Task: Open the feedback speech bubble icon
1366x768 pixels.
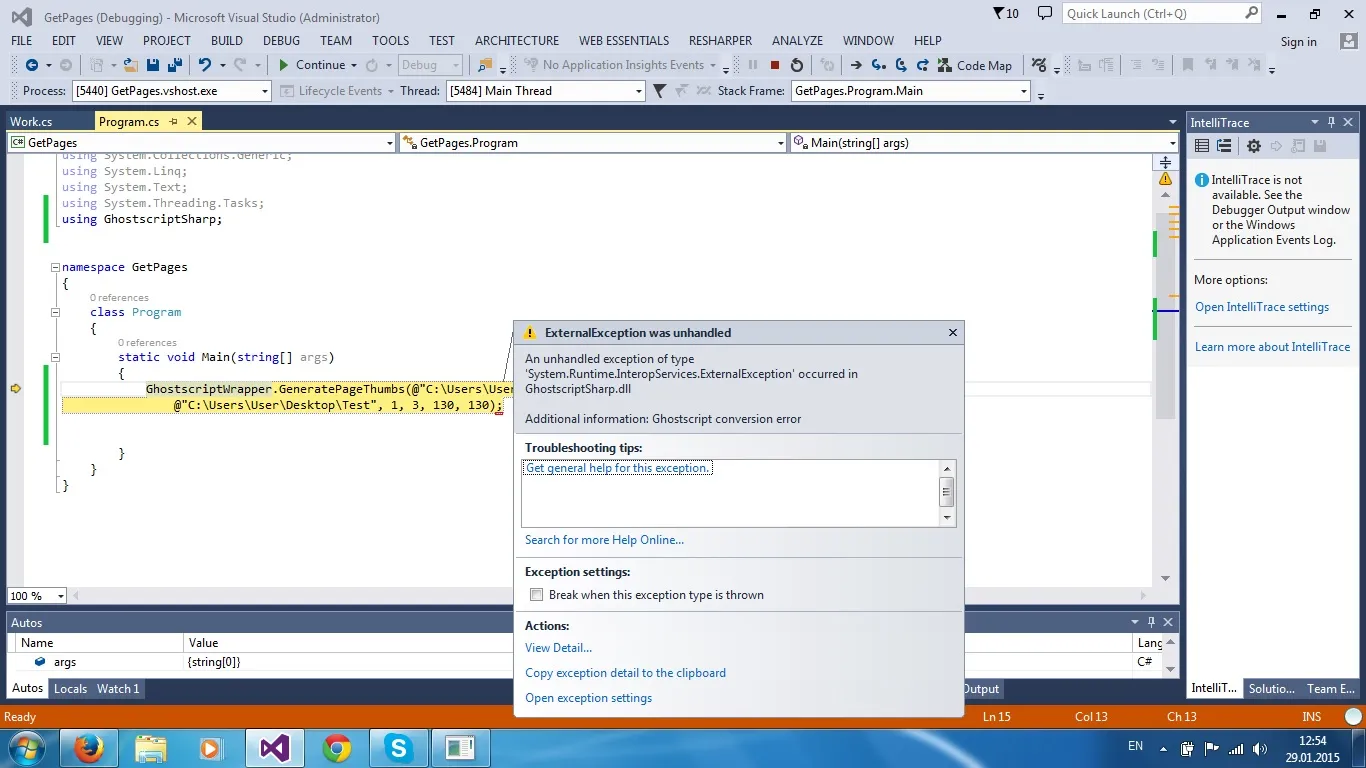Action: point(1045,14)
